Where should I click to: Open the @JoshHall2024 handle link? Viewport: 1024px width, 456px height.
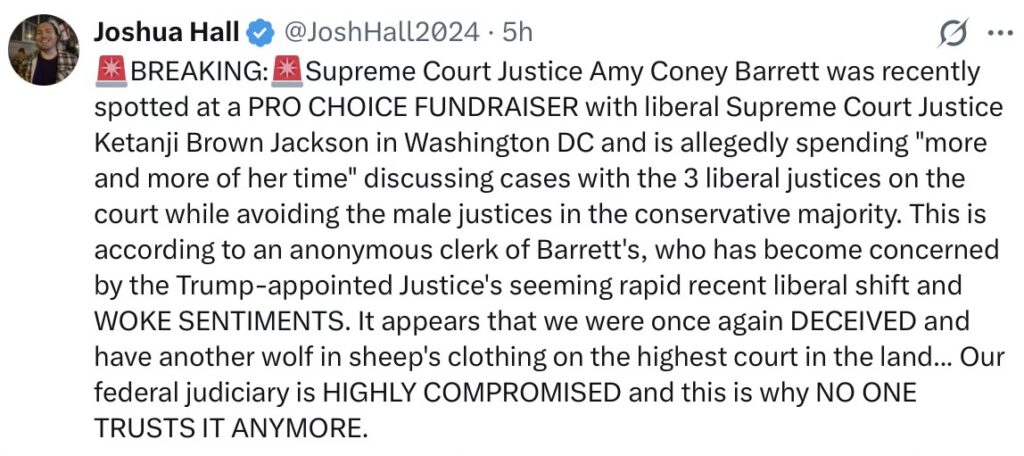[x=381, y=33]
